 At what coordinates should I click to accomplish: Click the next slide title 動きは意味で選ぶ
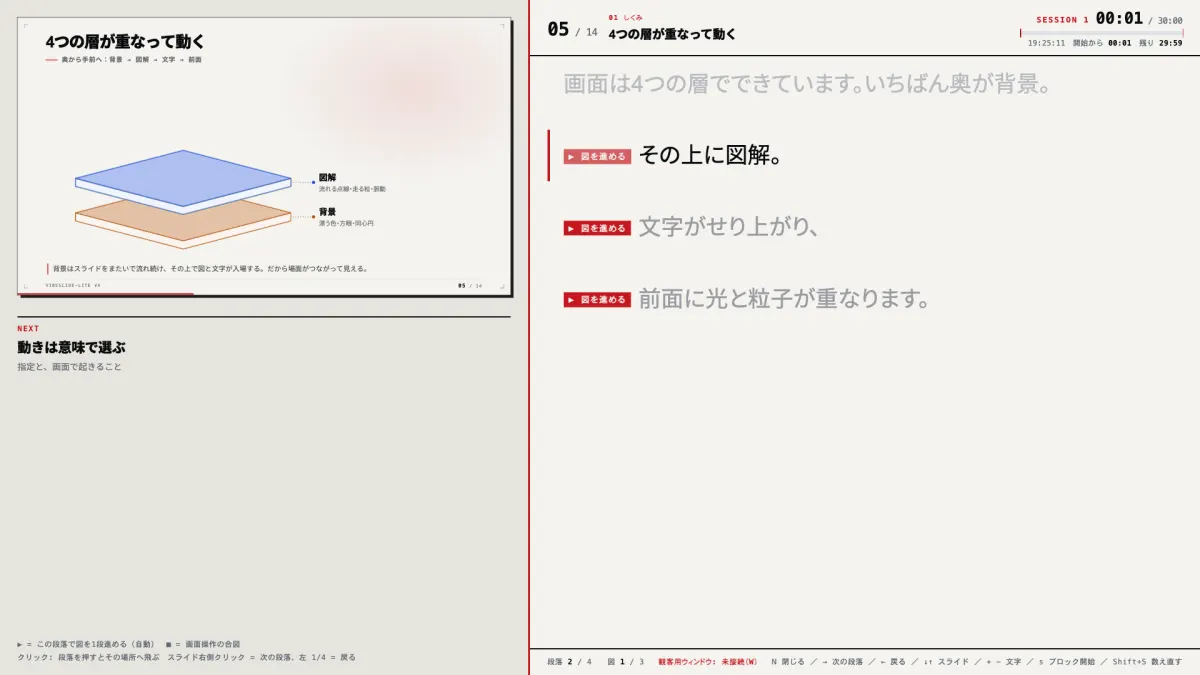71,348
